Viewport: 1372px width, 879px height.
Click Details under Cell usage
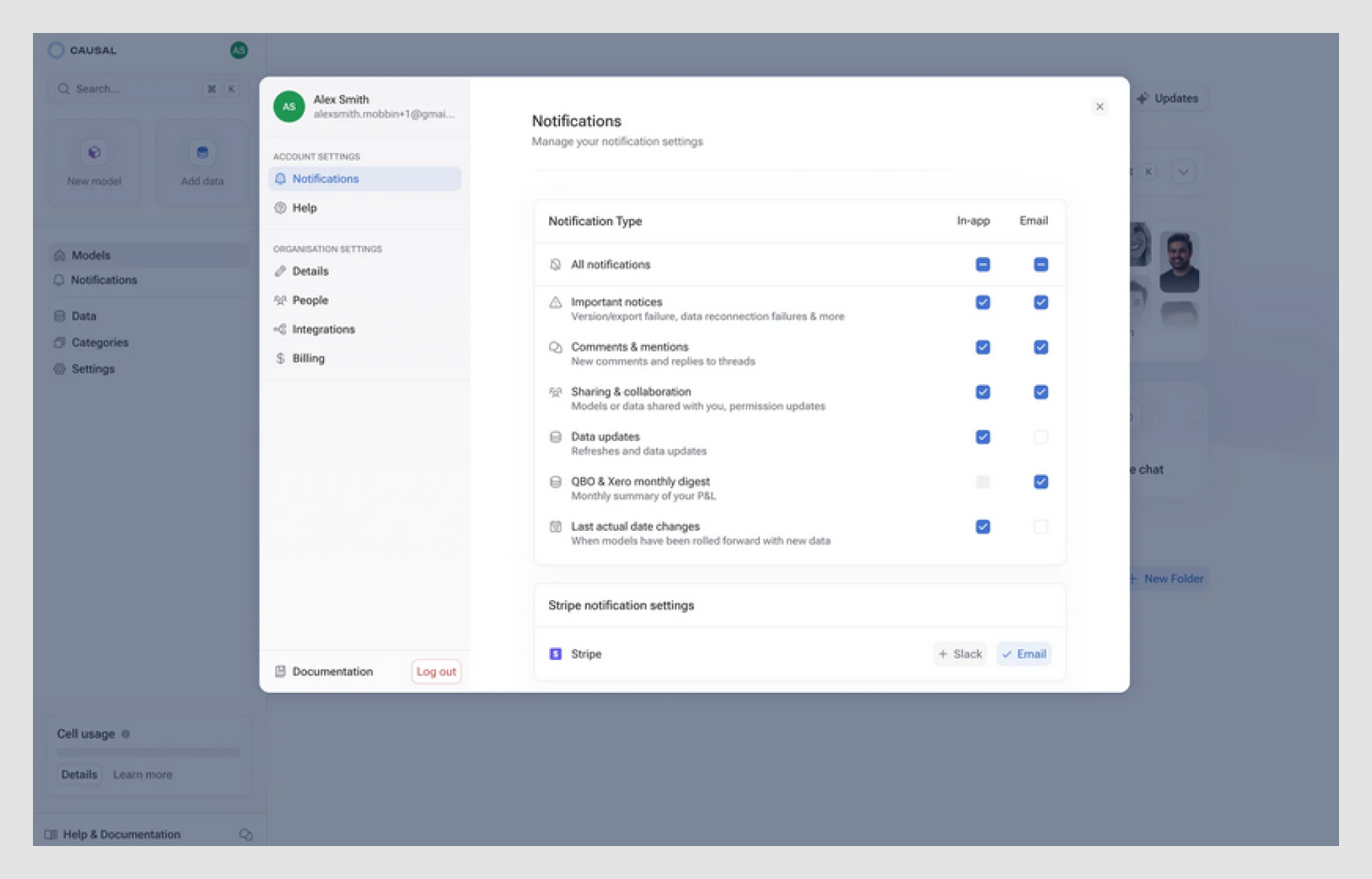[x=79, y=775]
